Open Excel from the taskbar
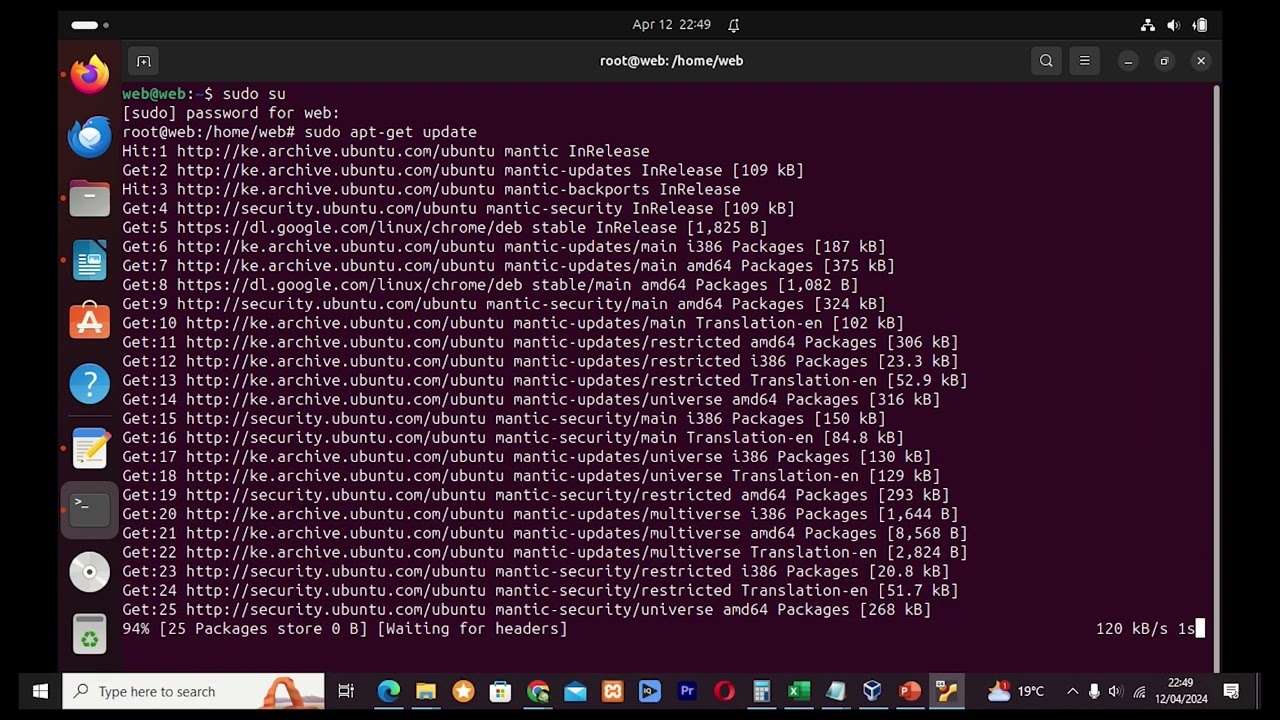This screenshot has width=1280, height=720. pyautogui.click(x=798, y=691)
